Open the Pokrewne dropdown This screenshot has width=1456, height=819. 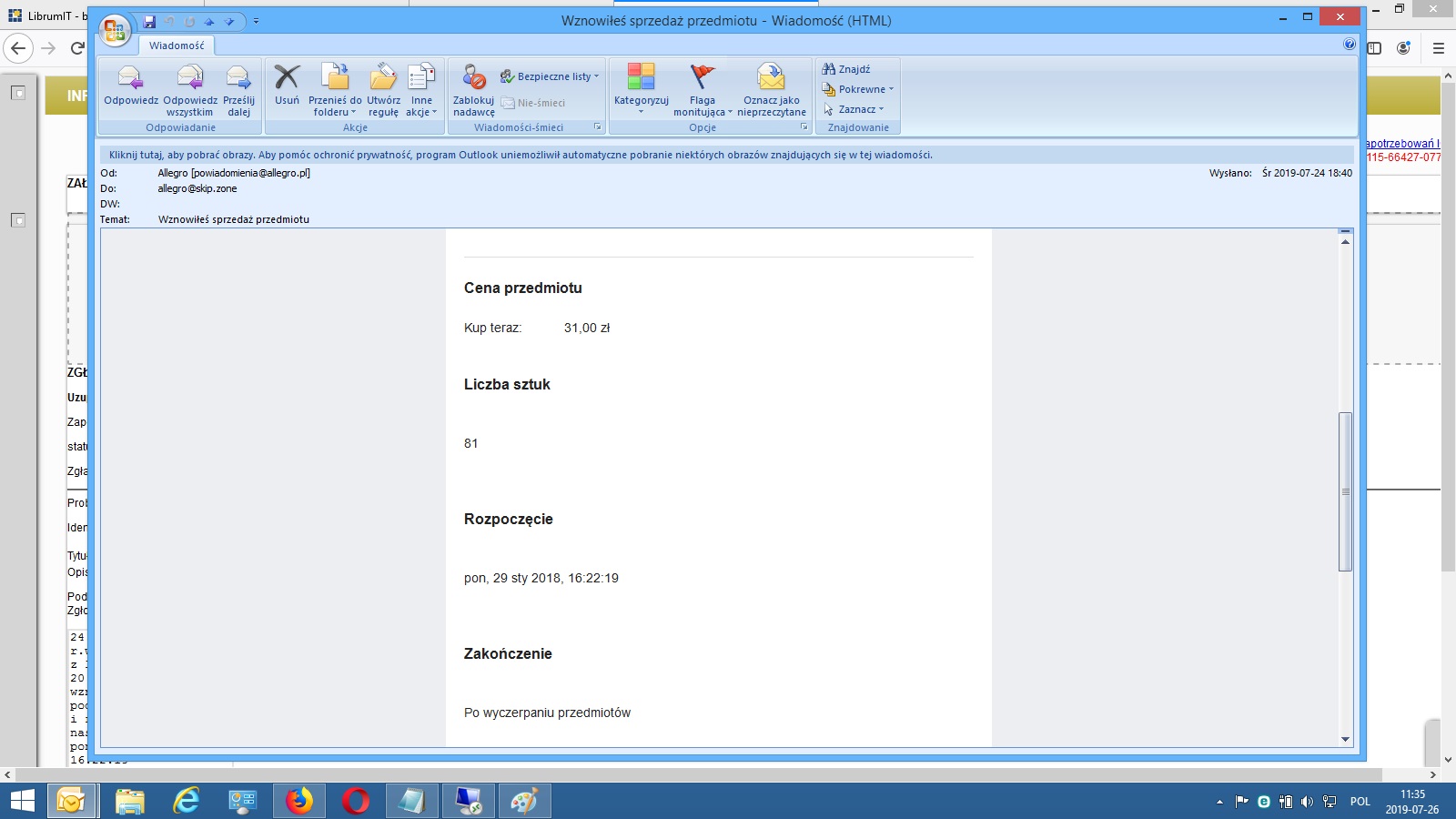[x=858, y=89]
